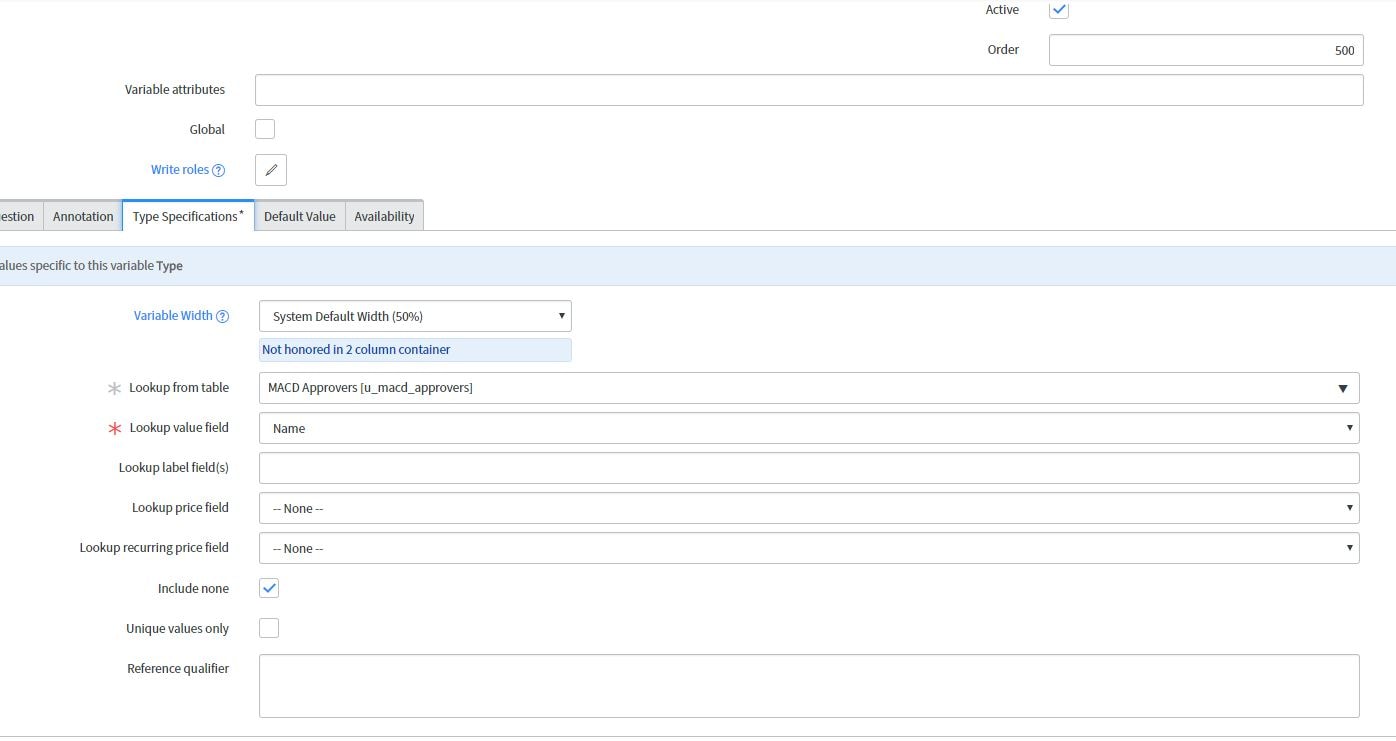Click the 'Active' label text
The image size is (1396, 741).
coord(1002,10)
